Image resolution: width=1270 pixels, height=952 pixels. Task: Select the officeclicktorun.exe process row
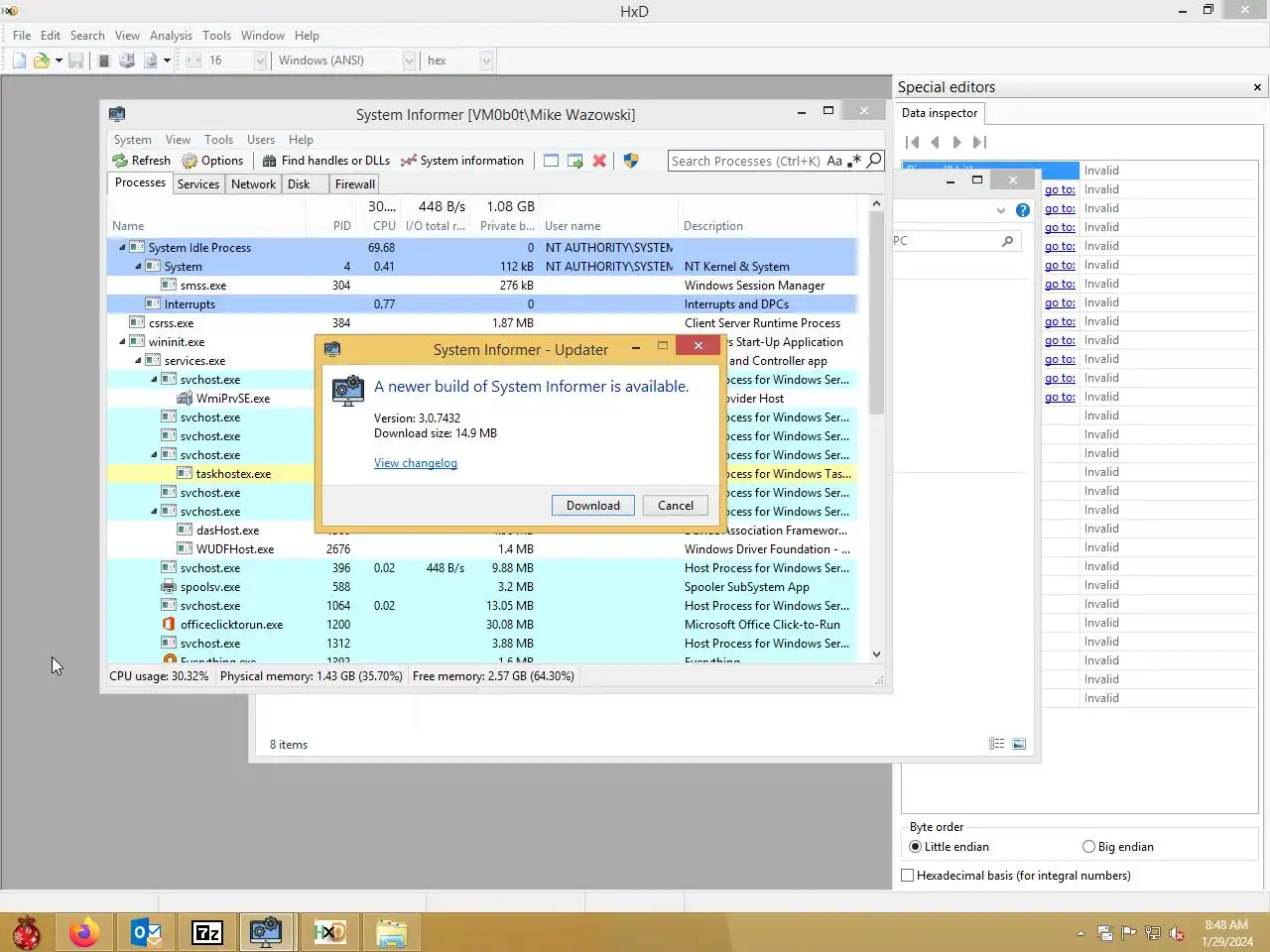[x=482, y=625]
